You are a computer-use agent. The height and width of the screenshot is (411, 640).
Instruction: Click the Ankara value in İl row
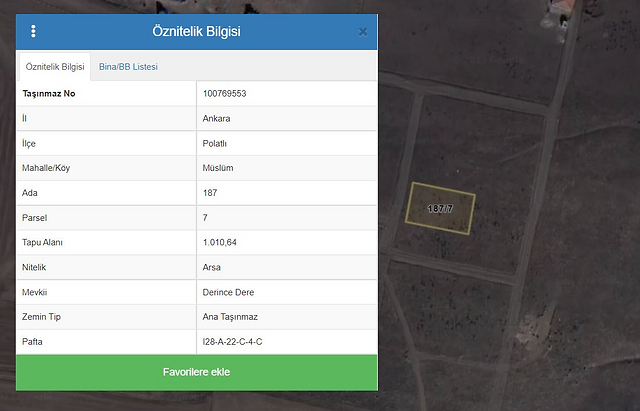216,118
